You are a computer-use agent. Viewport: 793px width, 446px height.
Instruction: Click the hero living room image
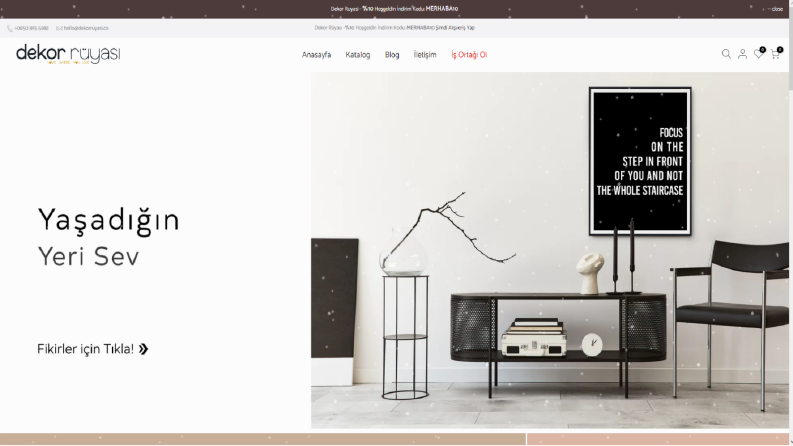coord(550,250)
